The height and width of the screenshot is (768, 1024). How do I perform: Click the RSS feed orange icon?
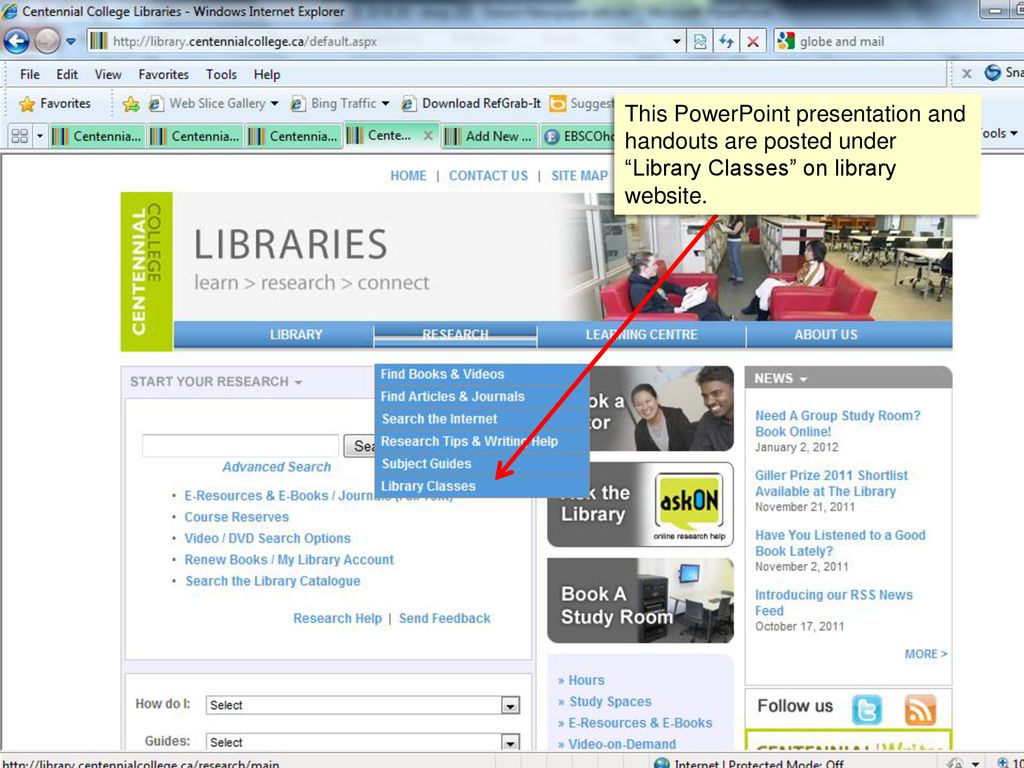coord(920,709)
